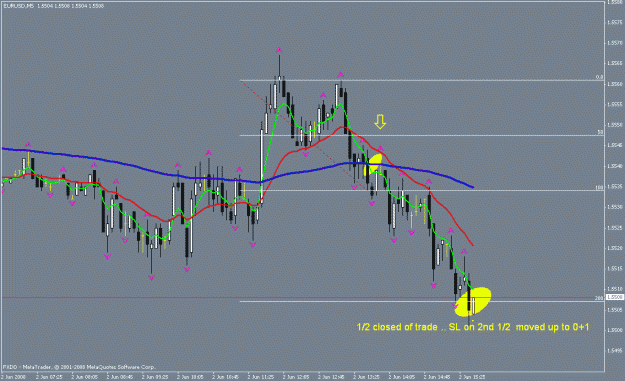This screenshot has height=381, width=625.
Task: Click the 1.5560 price axis label
Action: pos(615,84)
